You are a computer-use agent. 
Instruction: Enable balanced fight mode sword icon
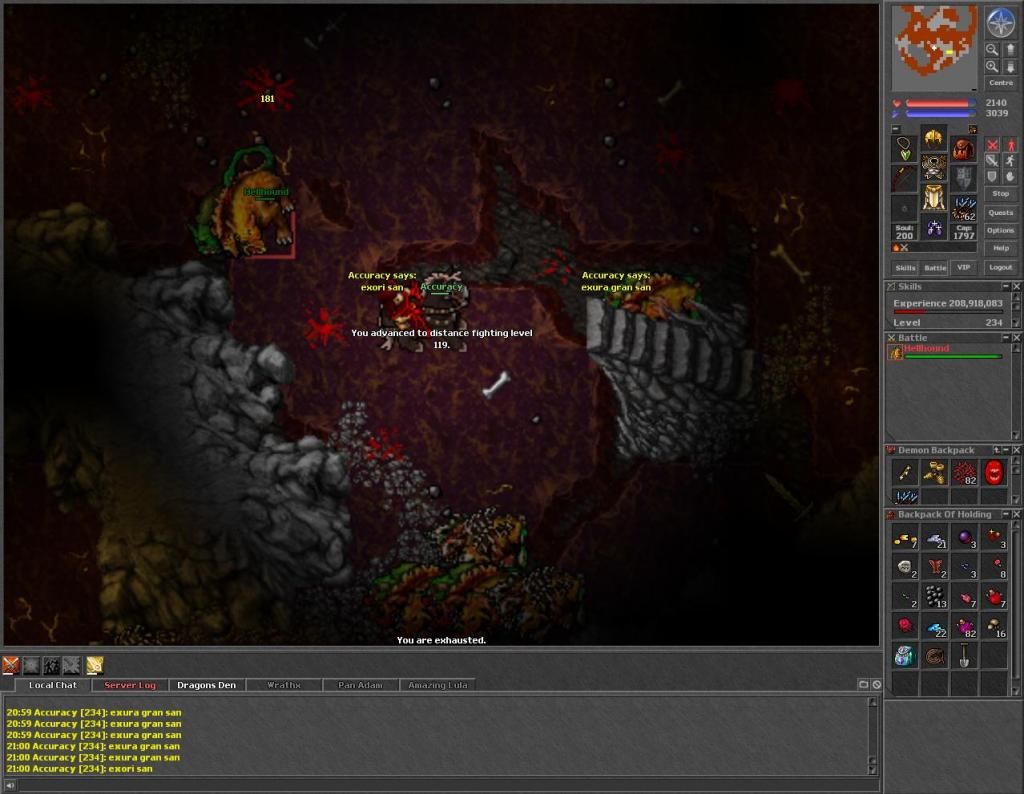coord(992,161)
